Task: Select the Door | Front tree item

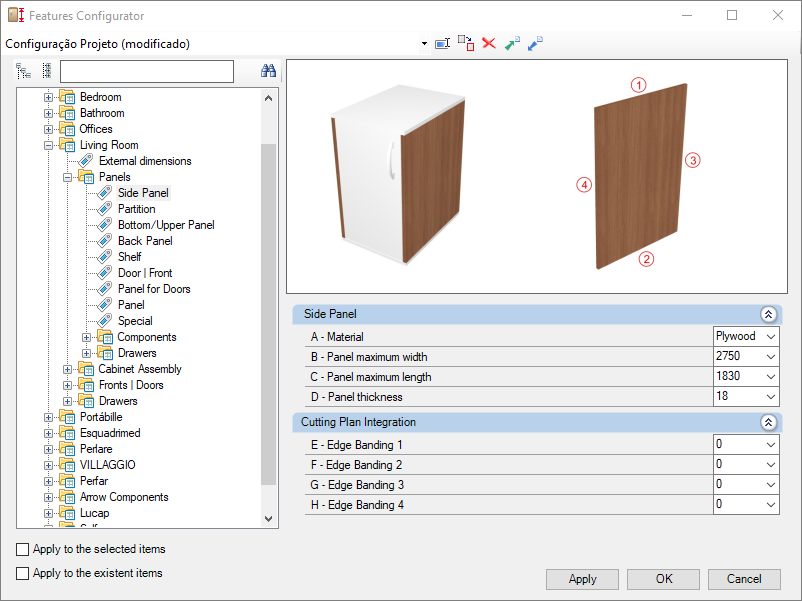Action: [x=145, y=273]
